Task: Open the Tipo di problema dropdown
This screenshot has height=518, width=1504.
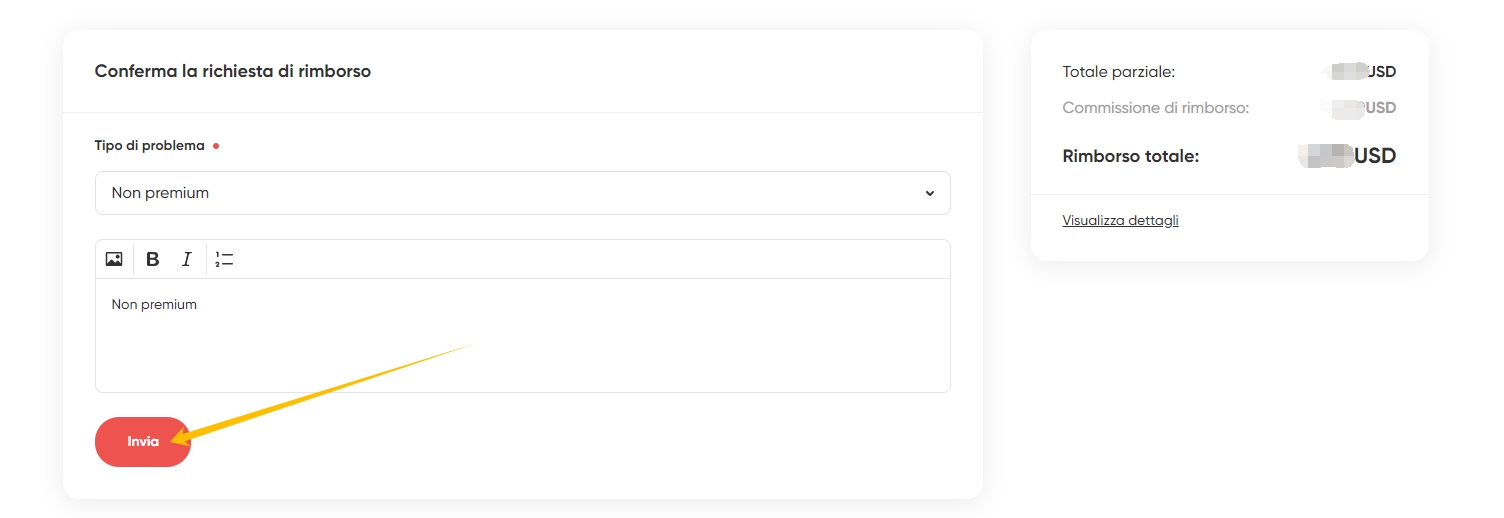Action: [522, 193]
